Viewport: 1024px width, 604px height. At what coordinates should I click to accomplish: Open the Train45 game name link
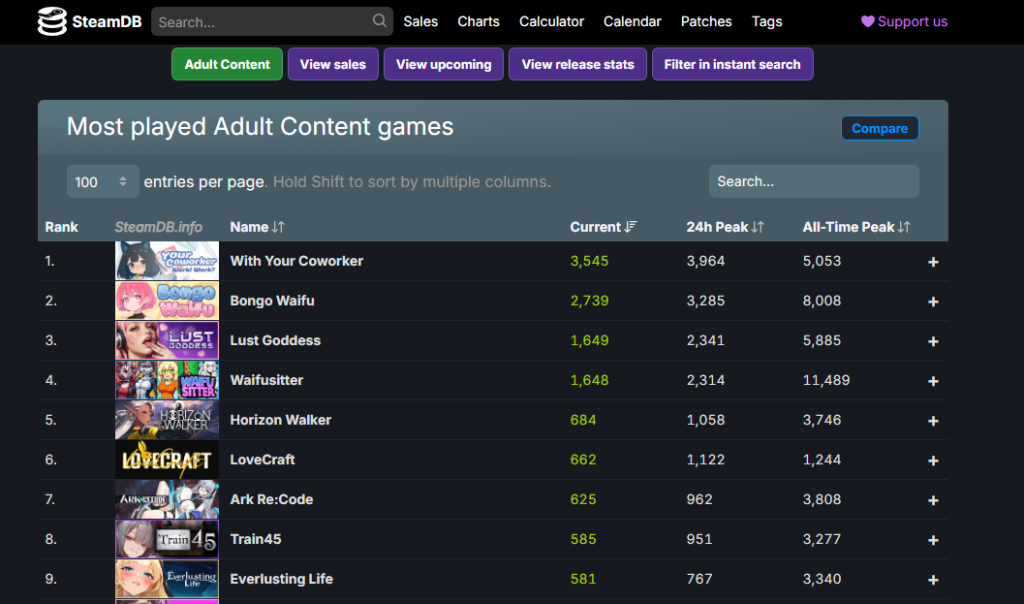pos(256,539)
